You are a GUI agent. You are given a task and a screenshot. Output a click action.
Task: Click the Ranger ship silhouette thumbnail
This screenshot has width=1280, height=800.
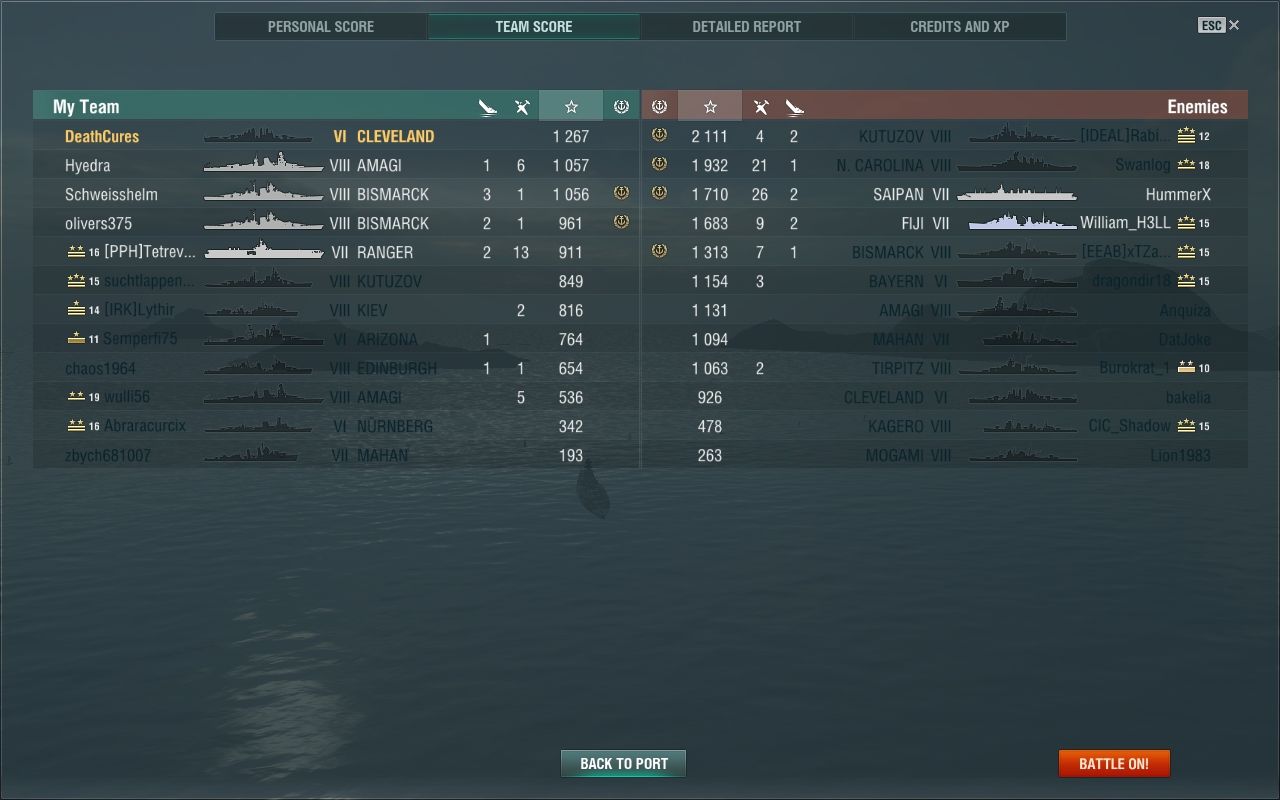click(264, 252)
